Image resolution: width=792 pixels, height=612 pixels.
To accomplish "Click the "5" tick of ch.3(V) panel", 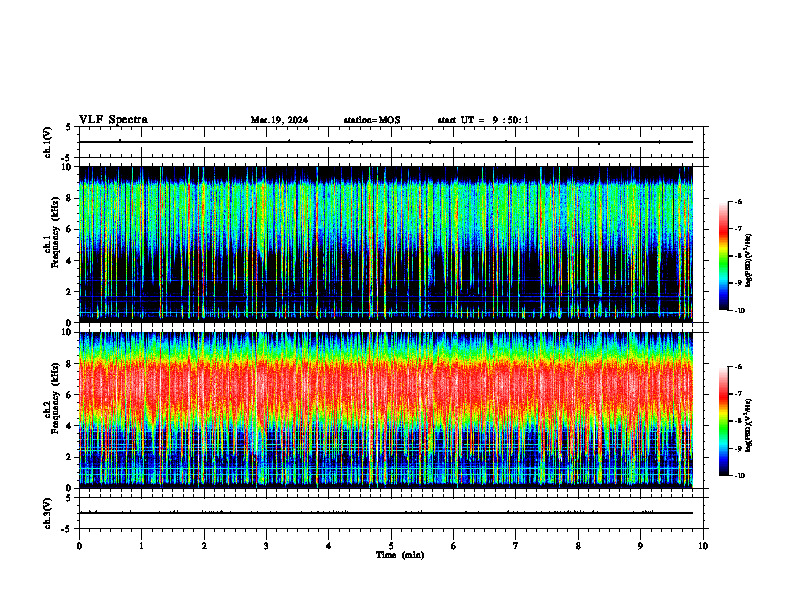I will tap(69, 498).
